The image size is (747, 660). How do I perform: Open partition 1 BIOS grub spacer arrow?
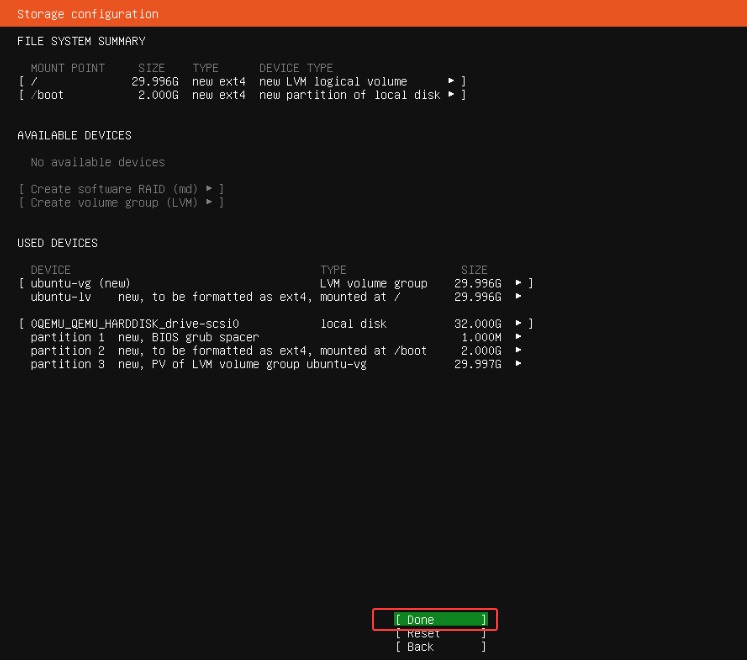coord(518,337)
